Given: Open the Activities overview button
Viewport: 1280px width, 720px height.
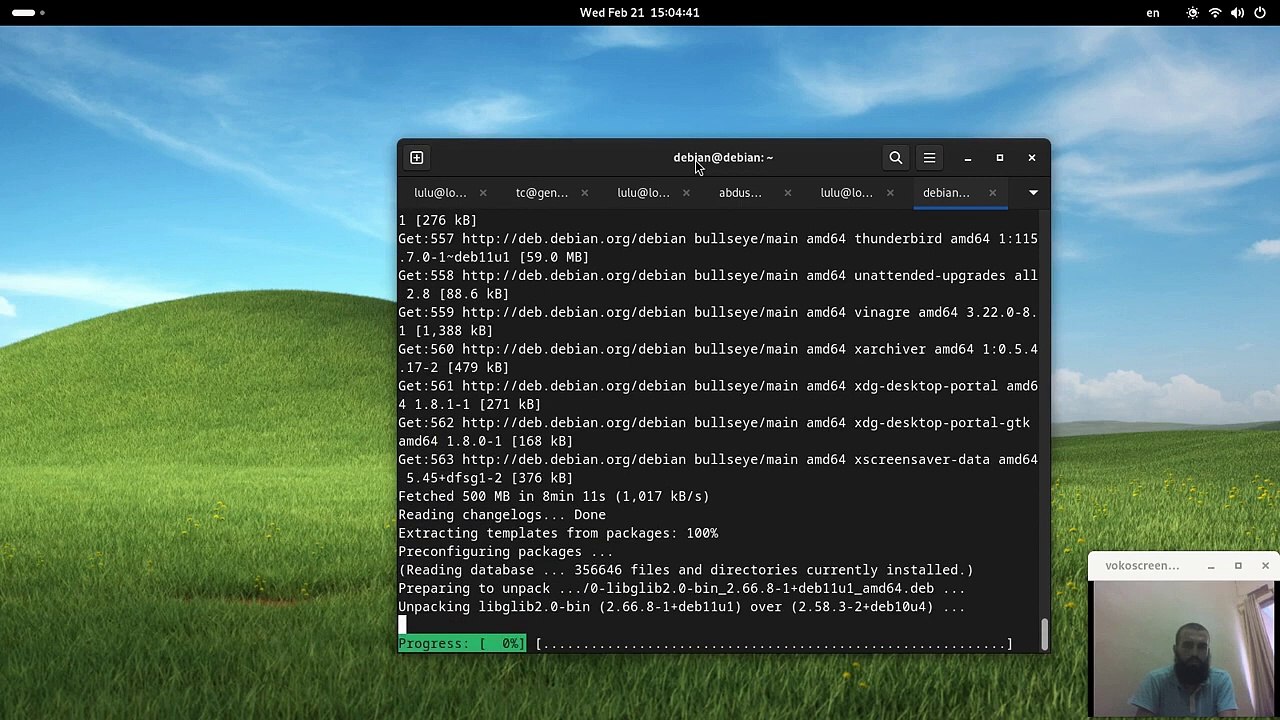Looking at the screenshot, I should (28, 12).
